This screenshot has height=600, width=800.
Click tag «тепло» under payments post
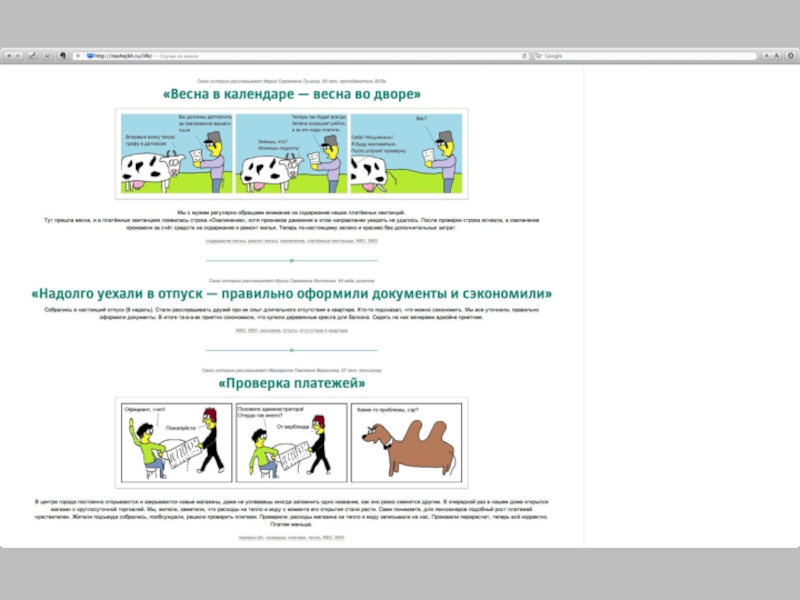point(314,537)
